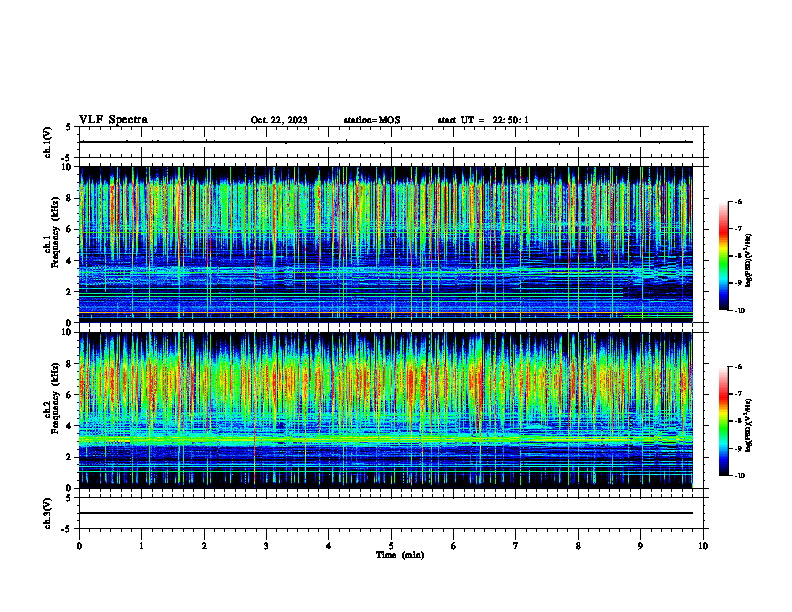Viewport: 792px width, 612px height.
Task: Click the "-6" label on ch.2 colorbar
Action: 738,367
